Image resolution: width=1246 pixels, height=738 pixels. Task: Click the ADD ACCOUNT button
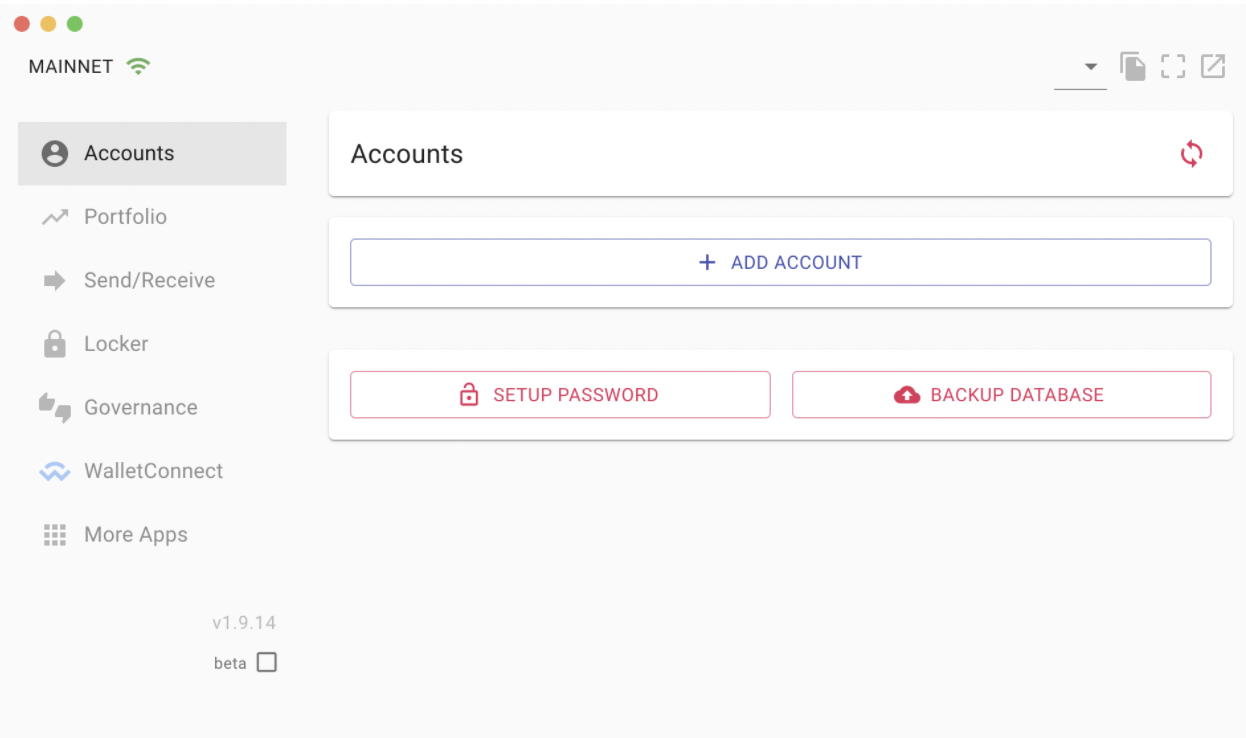780,262
